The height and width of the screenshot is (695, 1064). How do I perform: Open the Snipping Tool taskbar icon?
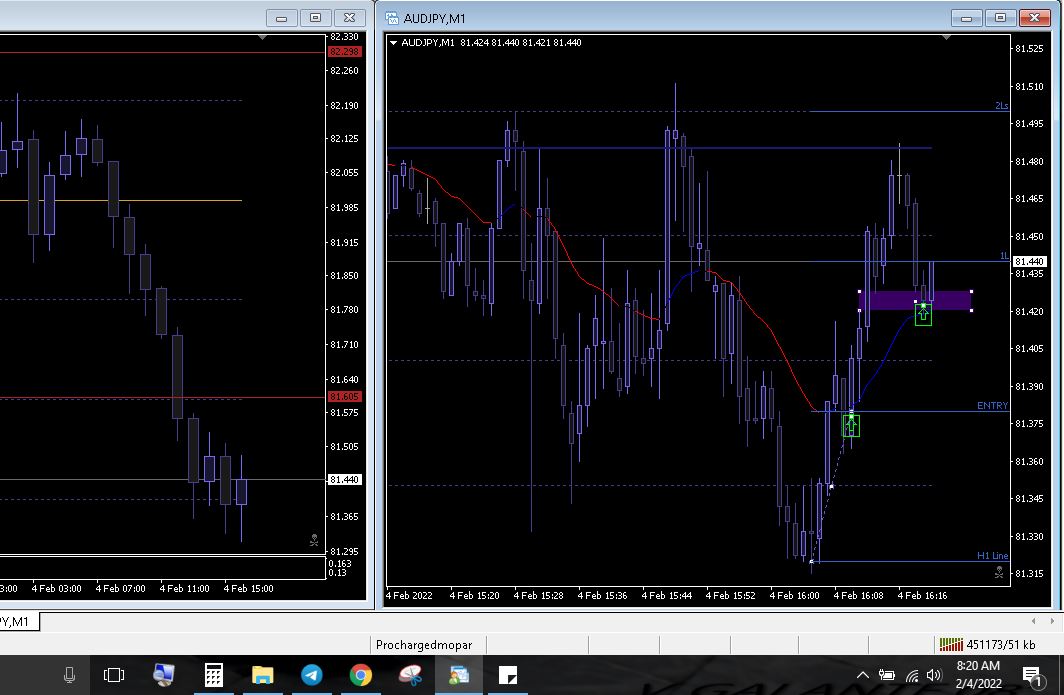point(410,675)
